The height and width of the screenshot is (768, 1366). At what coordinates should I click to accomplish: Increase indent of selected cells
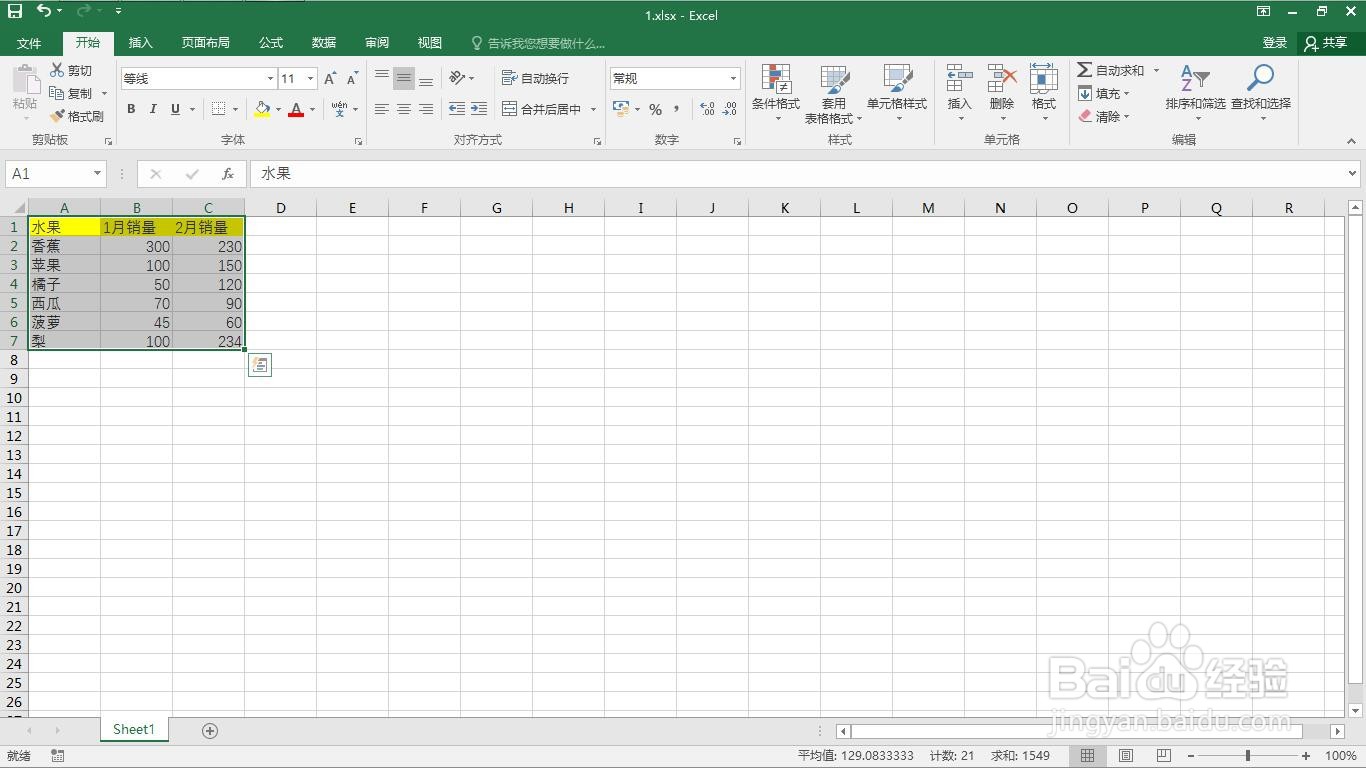[x=479, y=109]
